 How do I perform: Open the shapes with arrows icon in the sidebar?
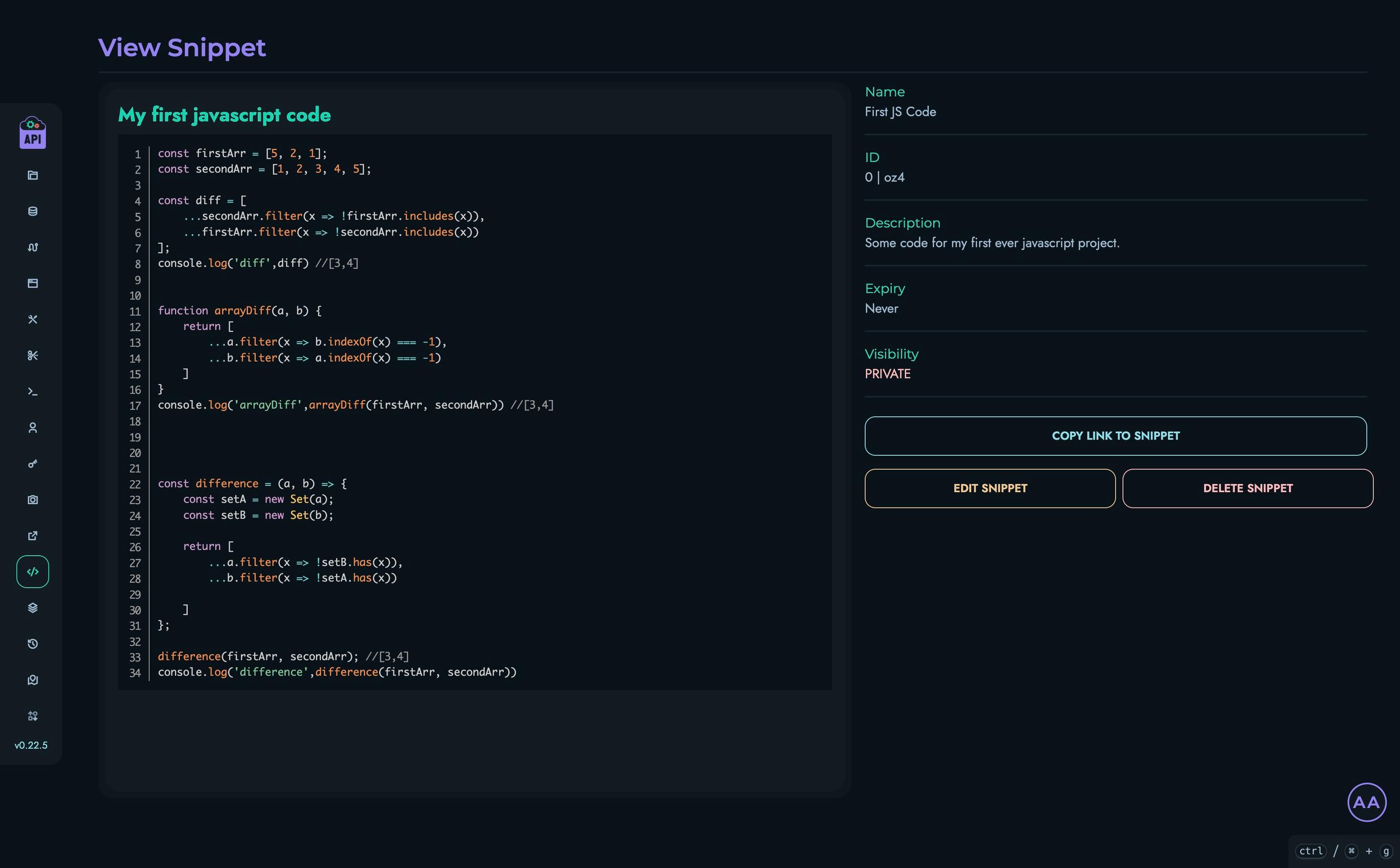tap(33, 716)
